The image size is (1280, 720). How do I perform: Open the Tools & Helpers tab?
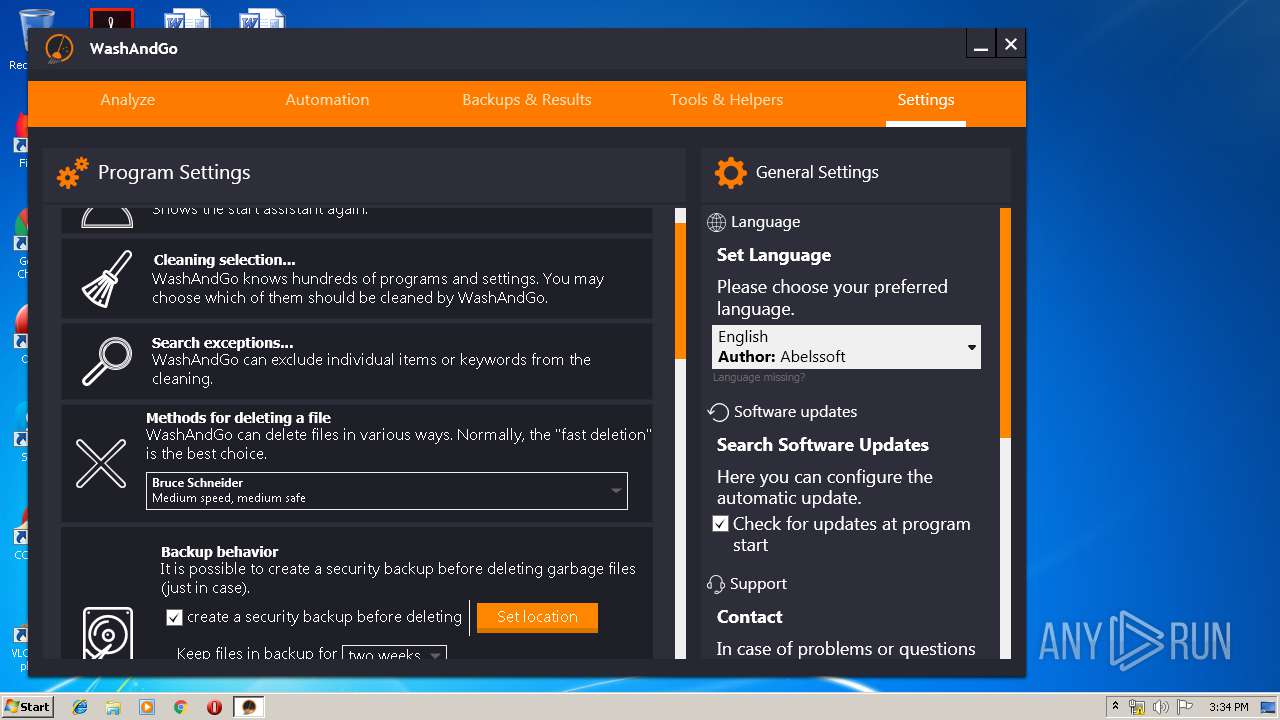[x=726, y=100]
